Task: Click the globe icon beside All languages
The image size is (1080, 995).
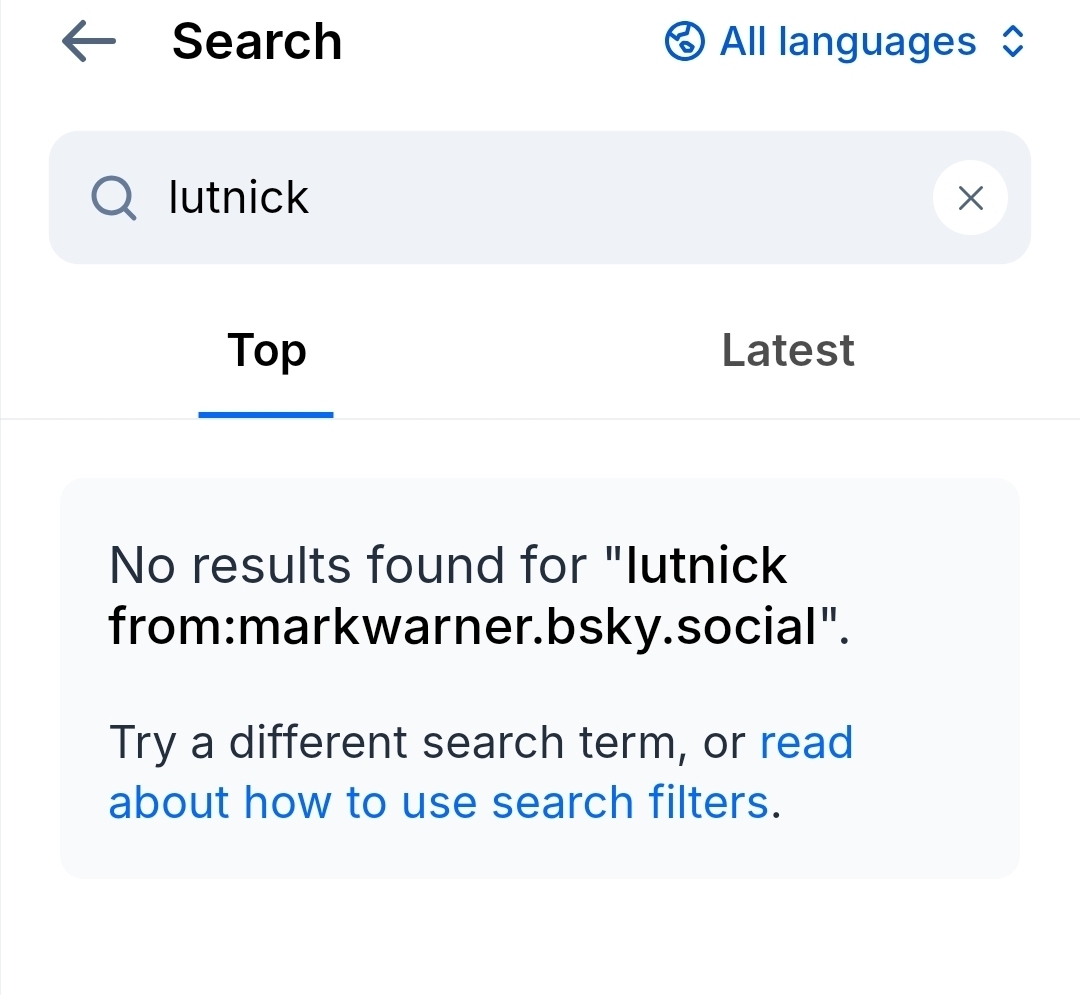Action: click(685, 42)
